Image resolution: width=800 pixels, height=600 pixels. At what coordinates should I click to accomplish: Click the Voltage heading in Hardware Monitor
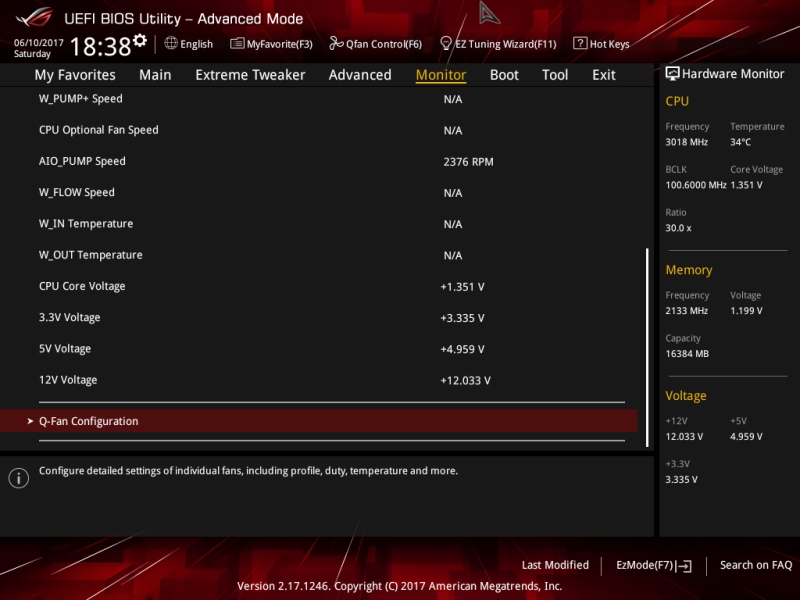[686, 396]
